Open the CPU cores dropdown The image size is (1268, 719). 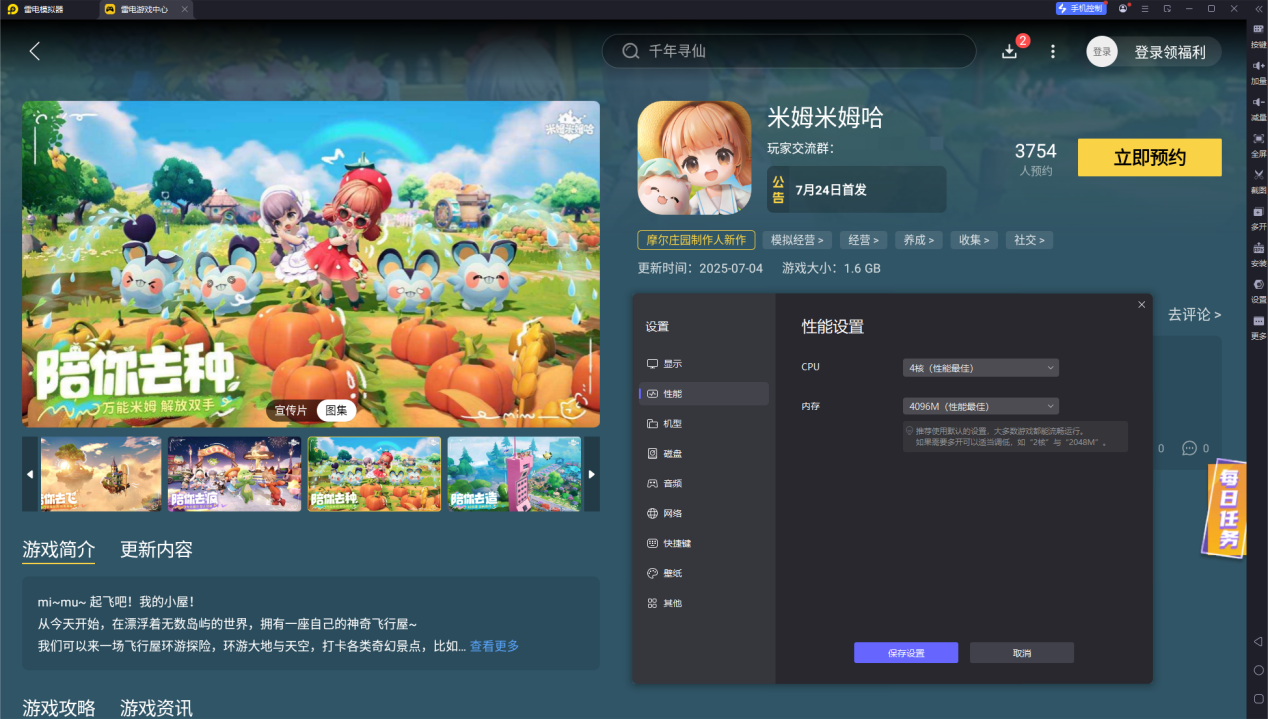pyautogui.click(x=980, y=368)
